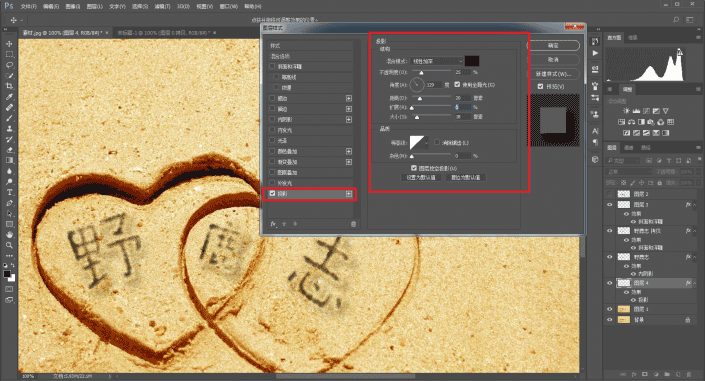Enable the Bevel & Emboss effect checkbox
This screenshot has height=381, width=705.
click(x=272, y=66)
